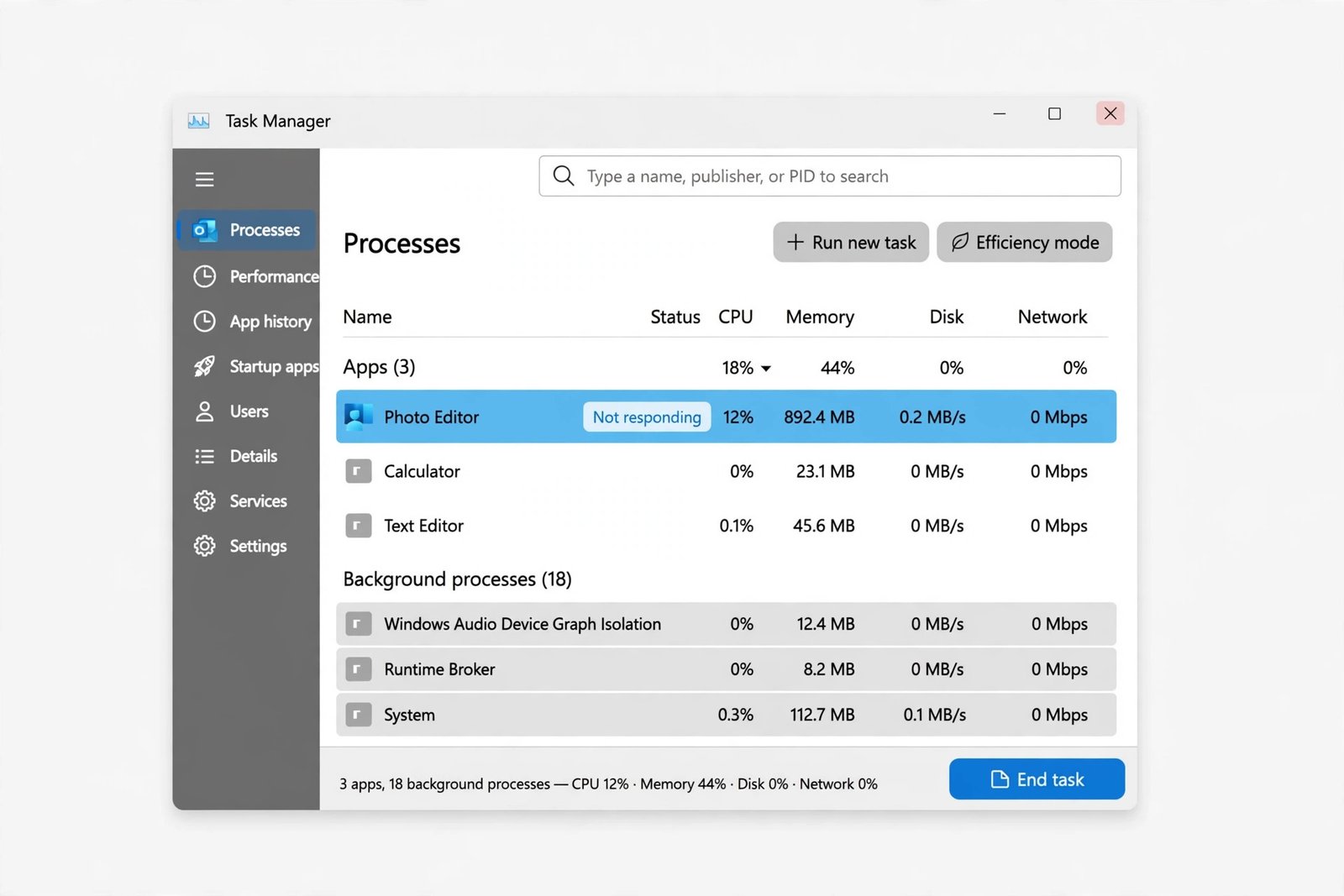Click the Calculator row icon
Screen dimensions: 1344x896
coord(359,471)
